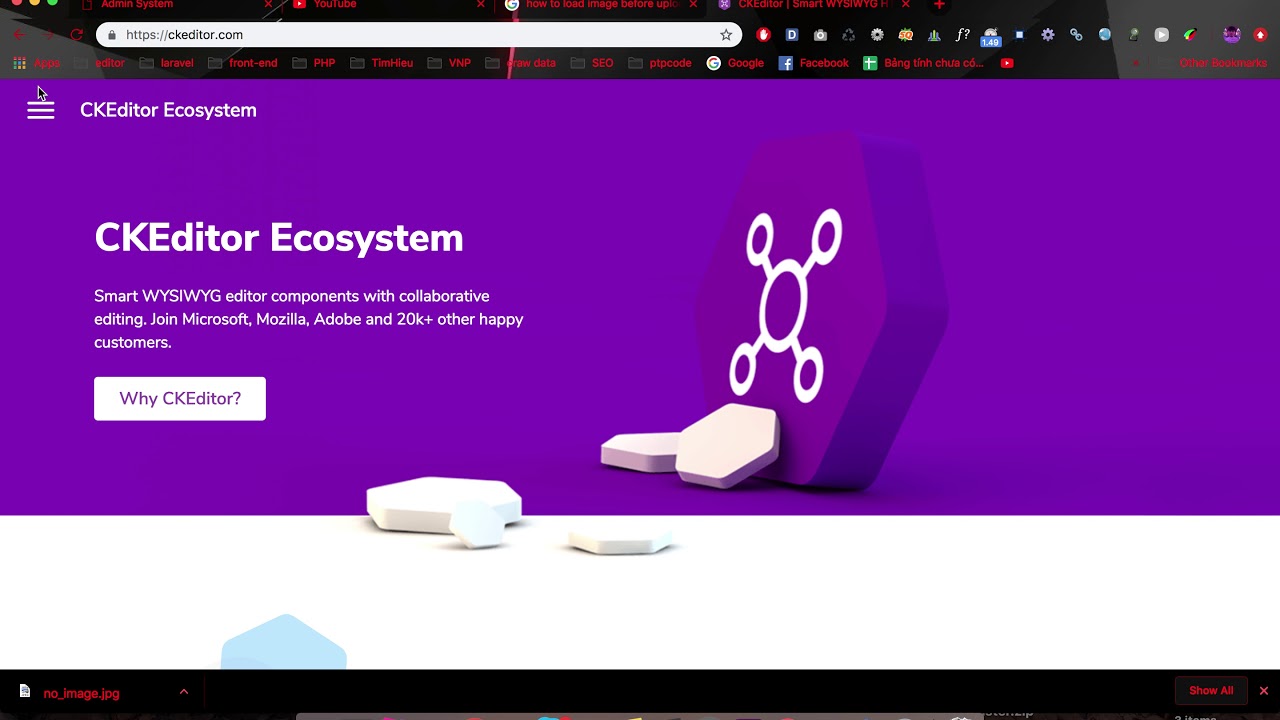Open the f? font finder extension
The width and height of the screenshot is (1280, 720).
(962, 35)
